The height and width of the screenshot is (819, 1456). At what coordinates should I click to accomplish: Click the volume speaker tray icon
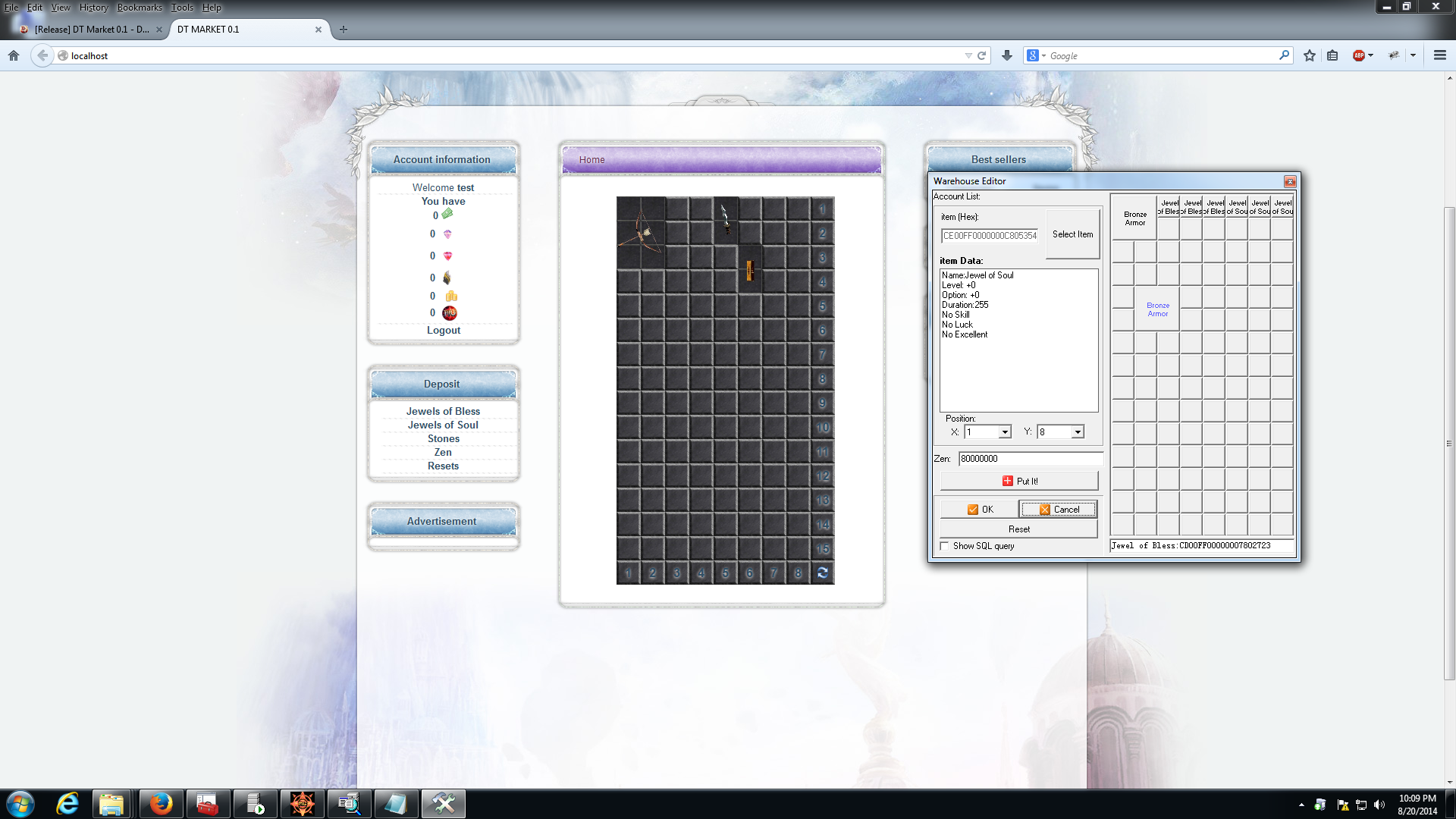point(1379,805)
